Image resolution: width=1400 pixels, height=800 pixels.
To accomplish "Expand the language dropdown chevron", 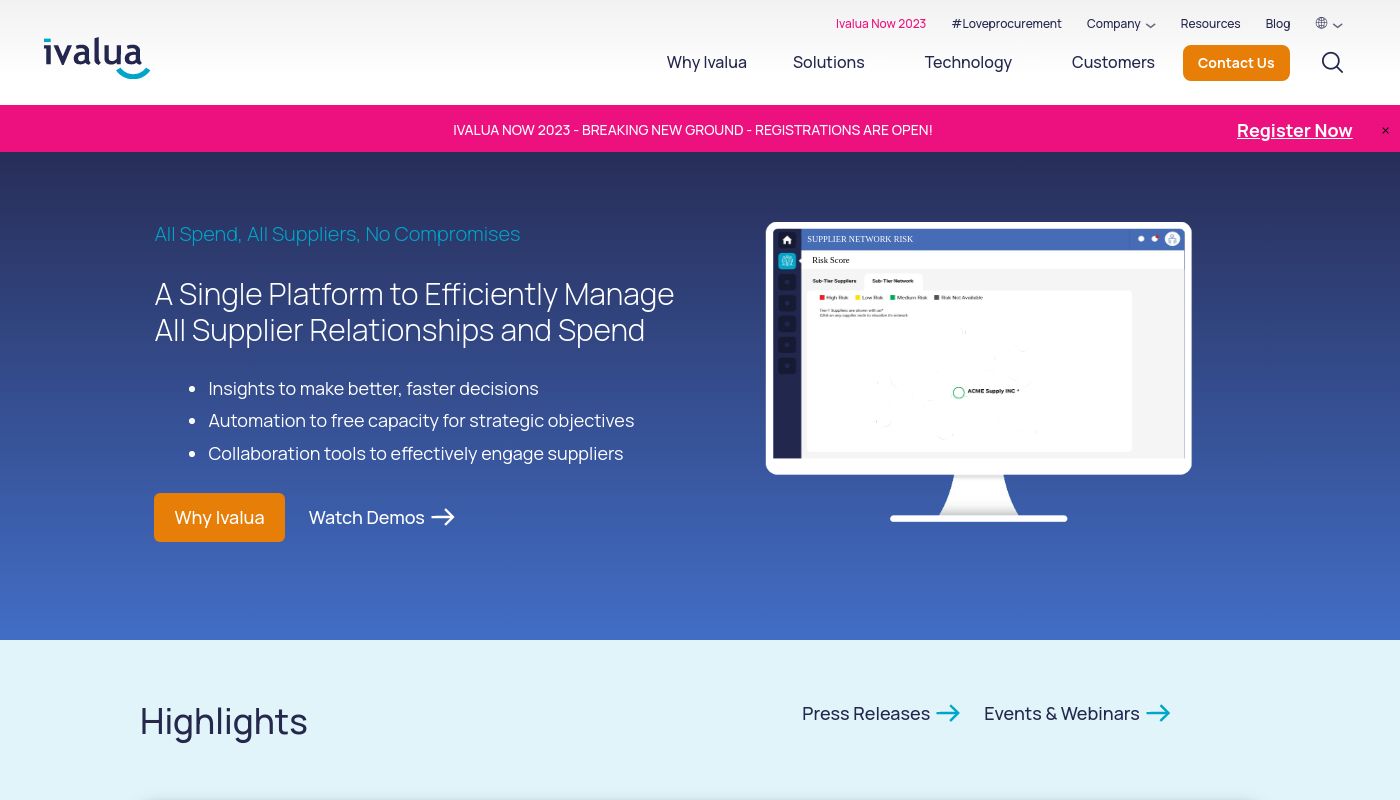I will (x=1338, y=25).
